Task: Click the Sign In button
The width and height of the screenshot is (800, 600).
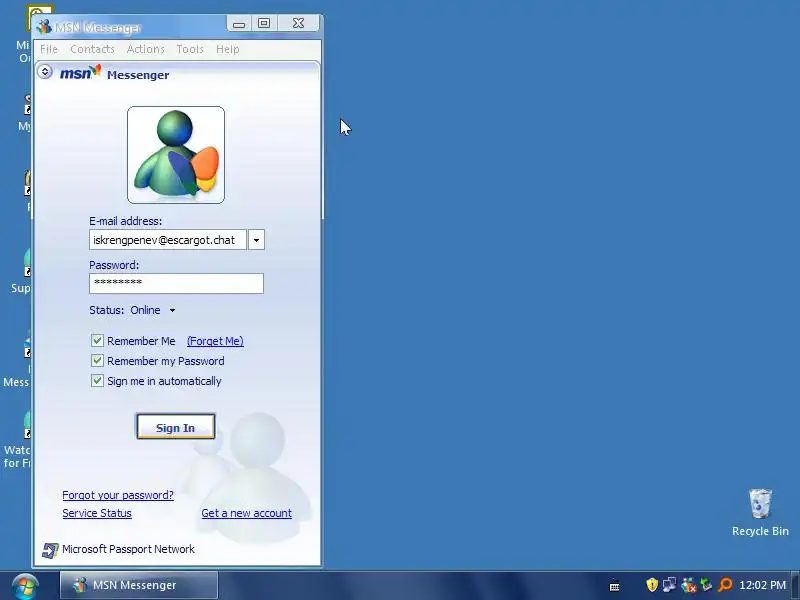Action: [x=176, y=427]
